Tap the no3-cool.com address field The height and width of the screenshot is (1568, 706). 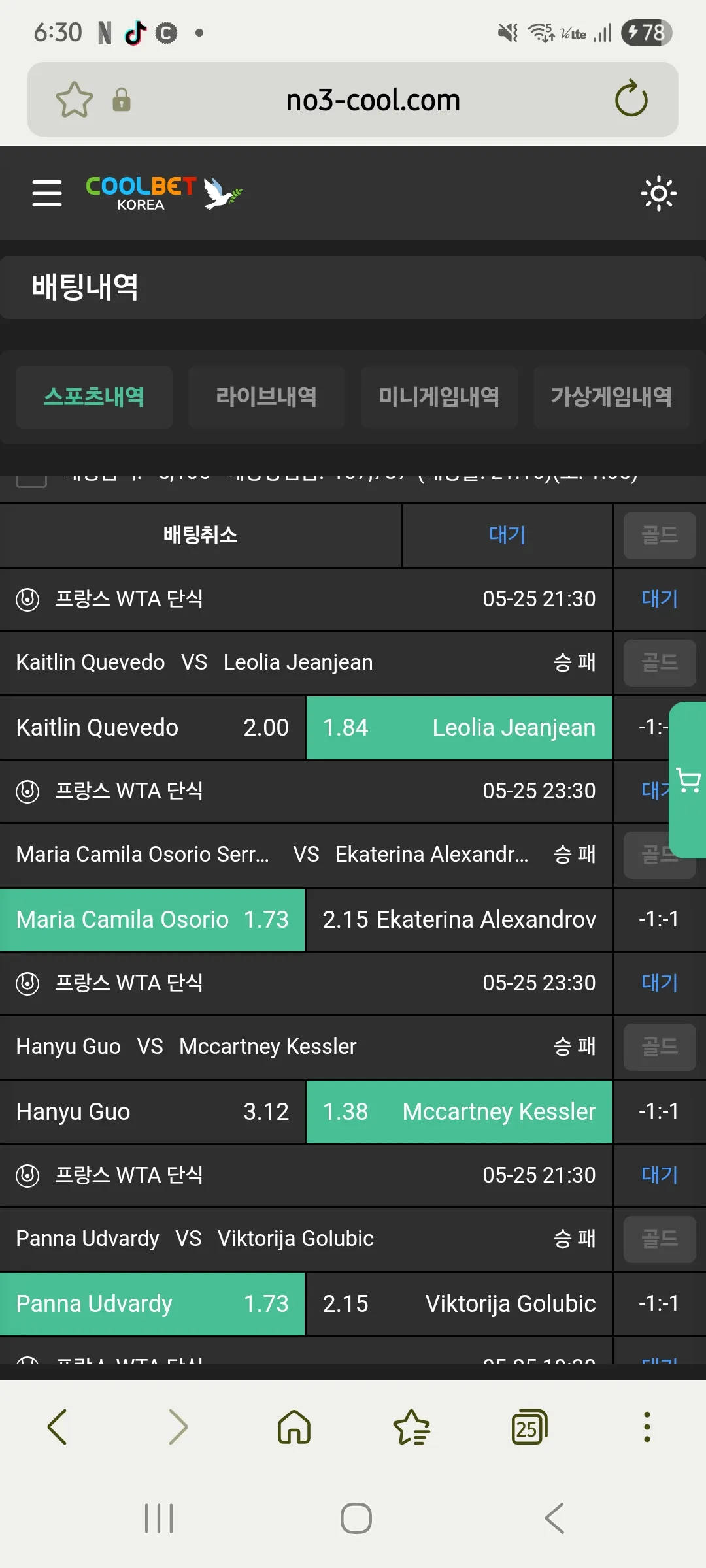[x=373, y=100]
